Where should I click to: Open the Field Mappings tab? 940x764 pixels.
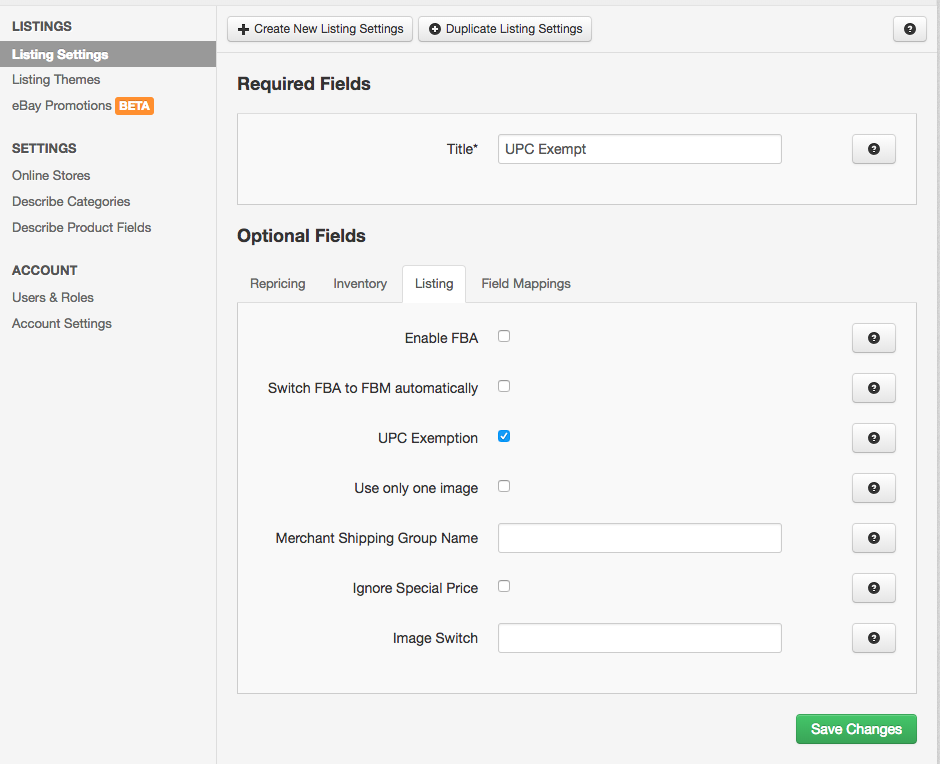pos(526,284)
